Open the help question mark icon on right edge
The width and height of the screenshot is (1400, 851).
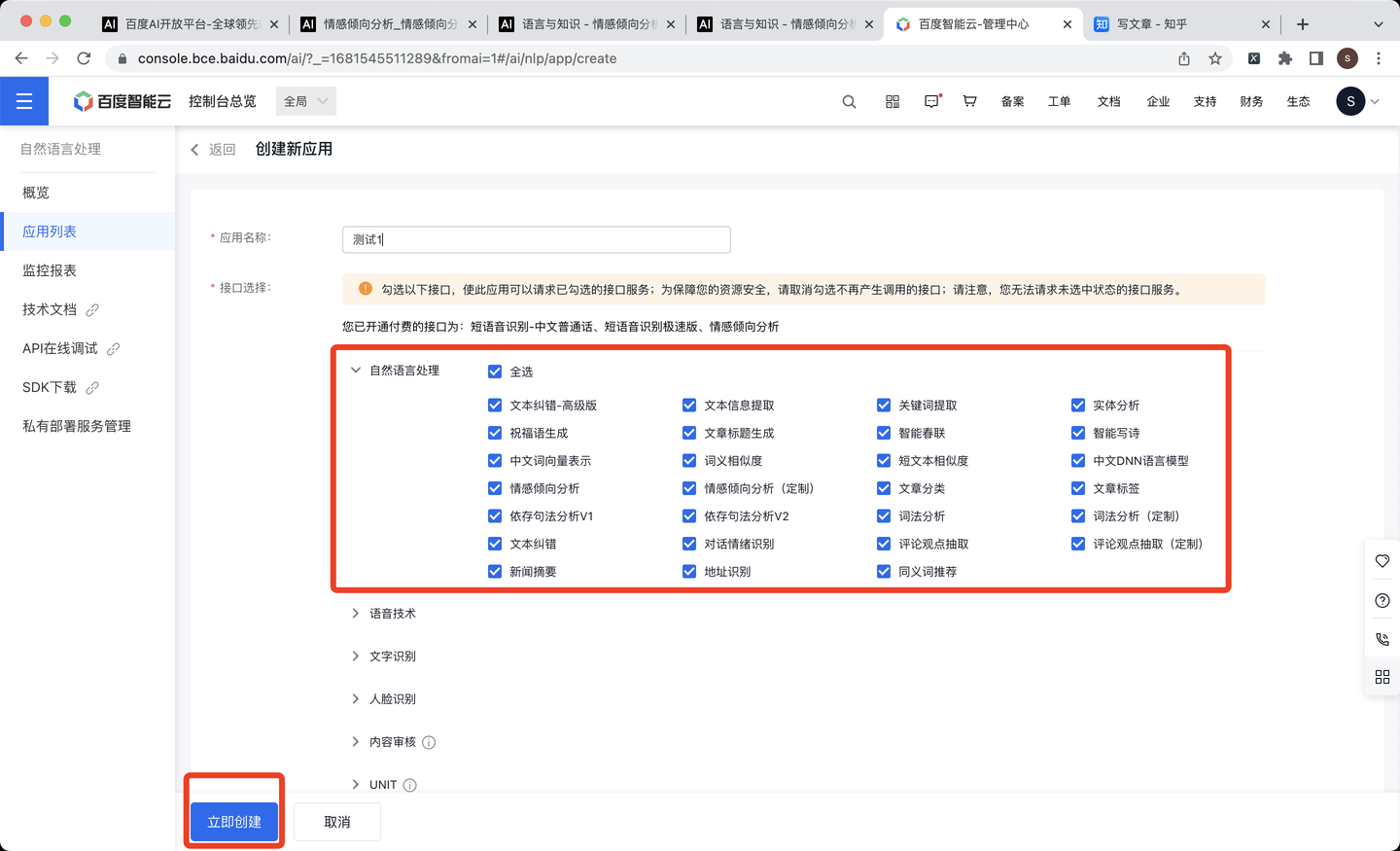pyautogui.click(x=1382, y=600)
